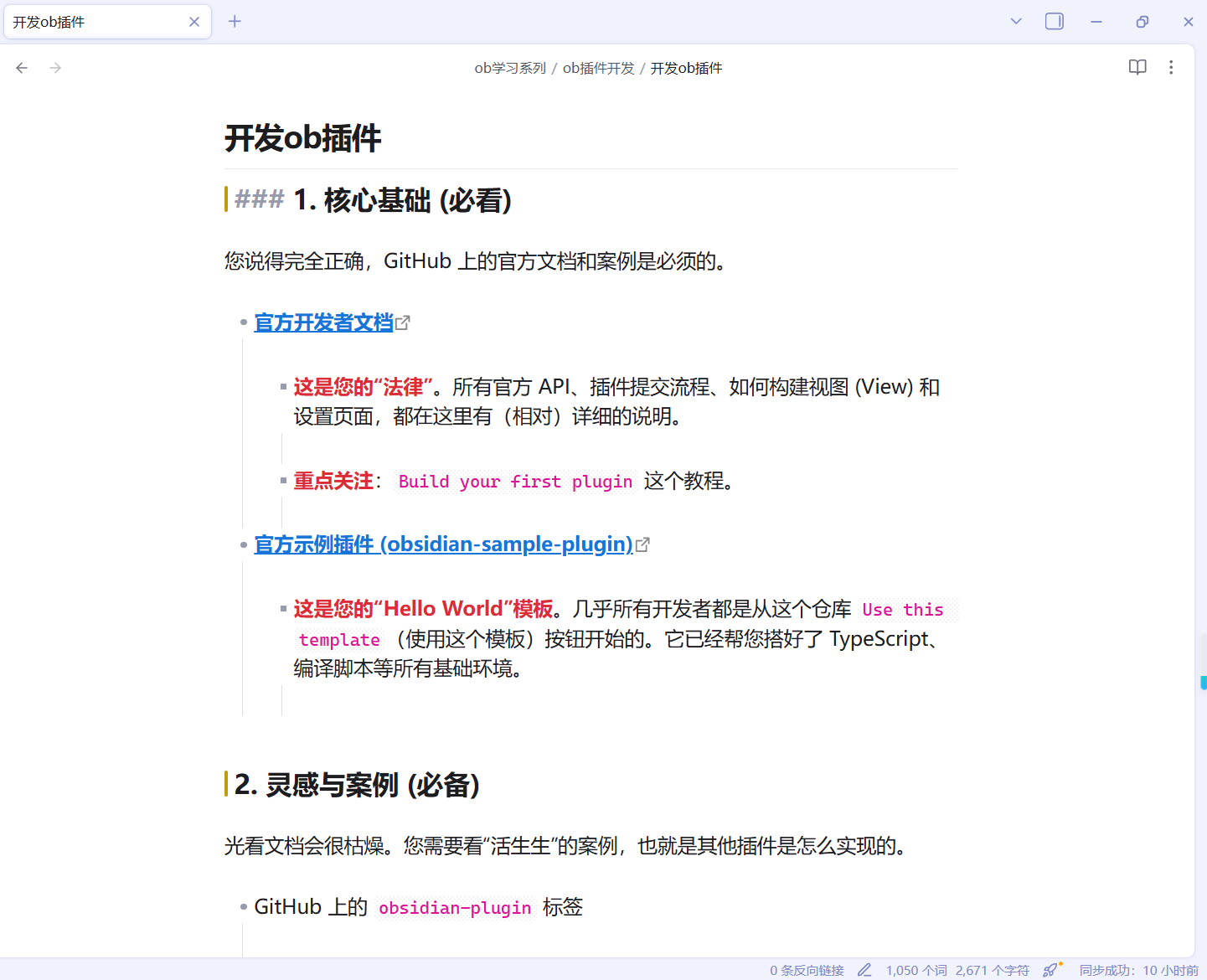Open the 官方开发者文档 link
1207x980 pixels.
point(323,322)
